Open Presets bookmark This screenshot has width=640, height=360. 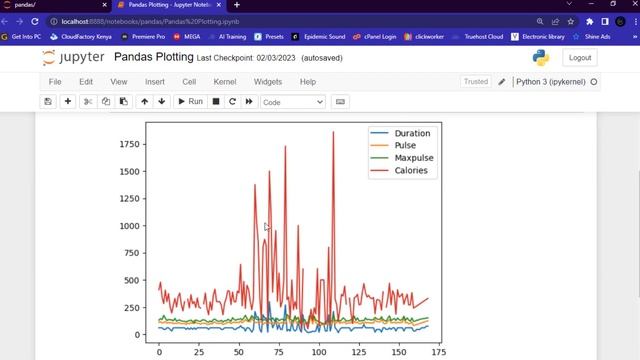pyautogui.click(x=269, y=37)
